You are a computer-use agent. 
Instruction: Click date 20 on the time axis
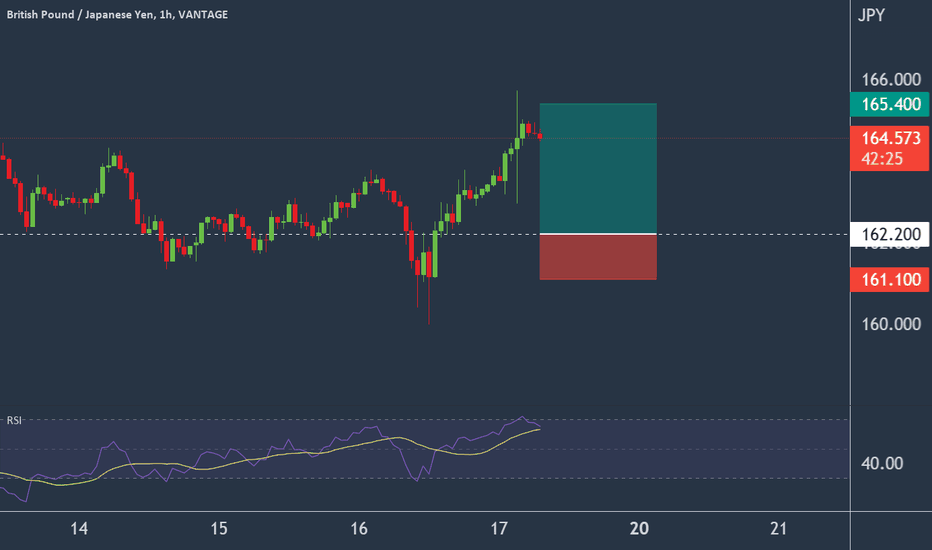pos(639,528)
